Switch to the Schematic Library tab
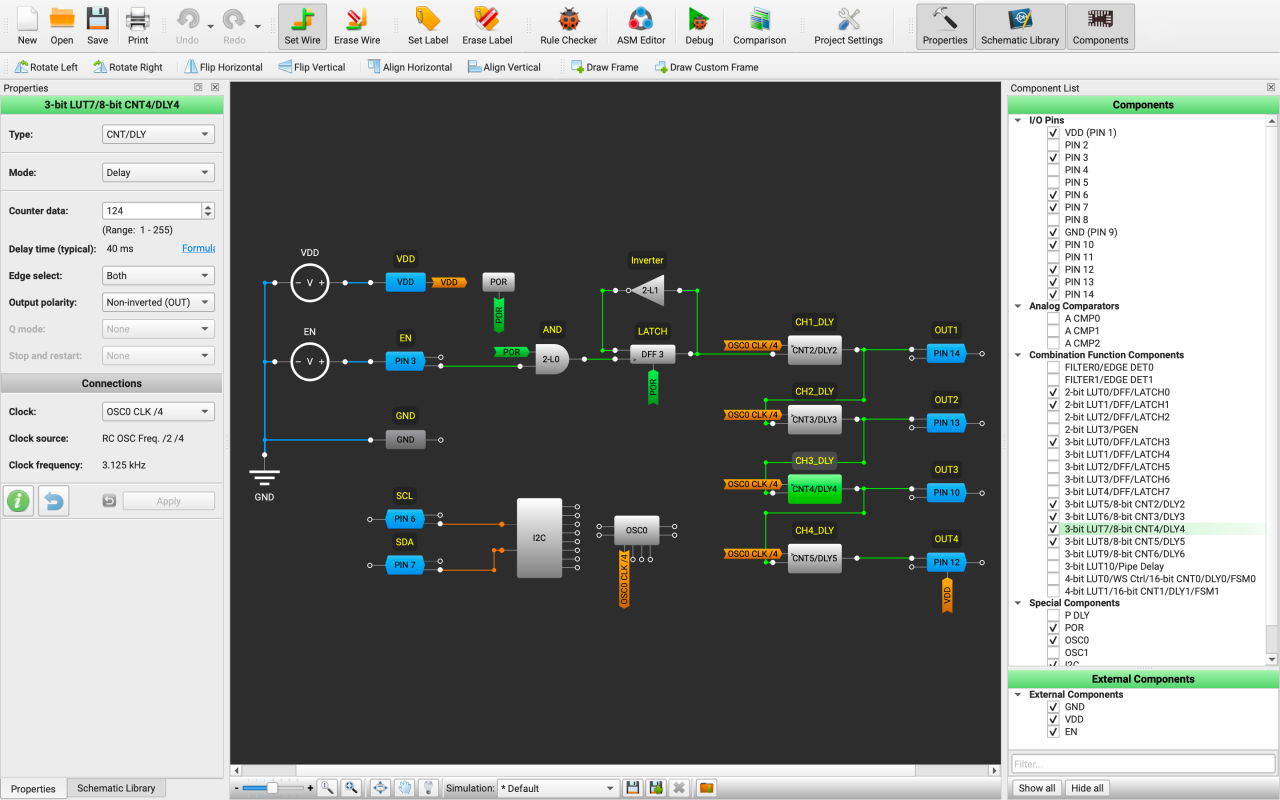 pyautogui.click(x=116, y=788)
